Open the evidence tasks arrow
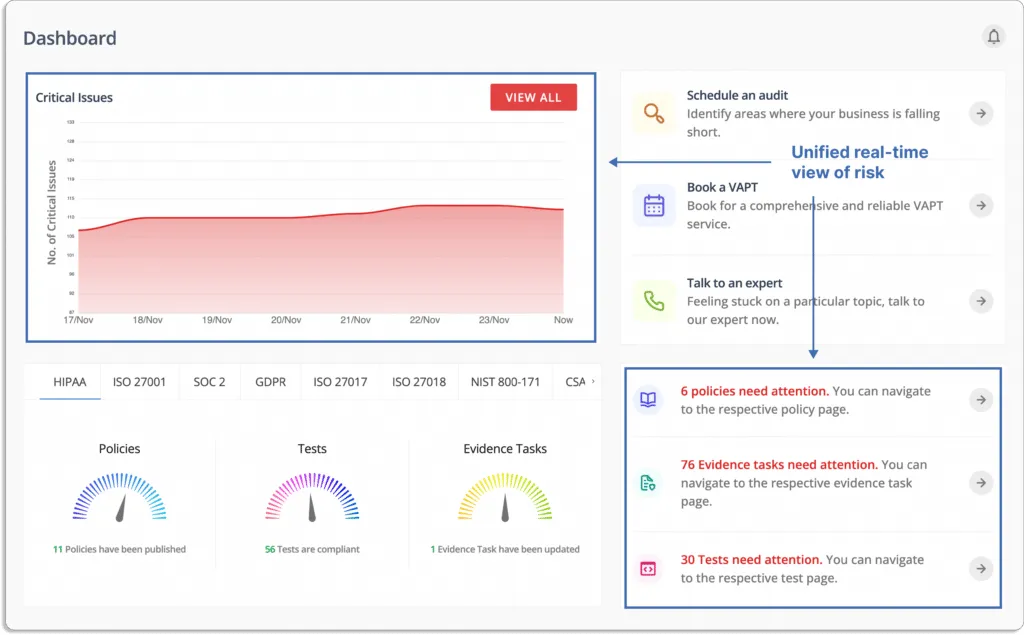Image resolution: width=1024 pixels, height=635 pixels. coord(981,483)
